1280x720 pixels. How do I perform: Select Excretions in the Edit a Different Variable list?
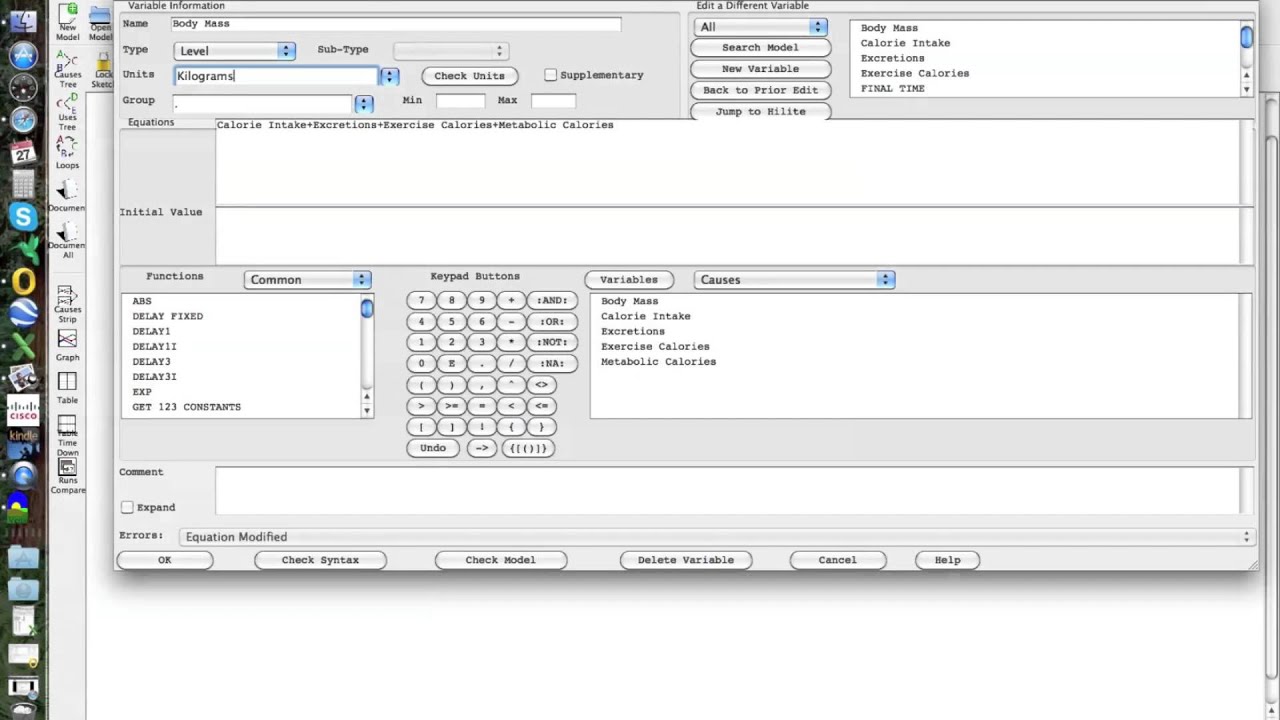892,58
